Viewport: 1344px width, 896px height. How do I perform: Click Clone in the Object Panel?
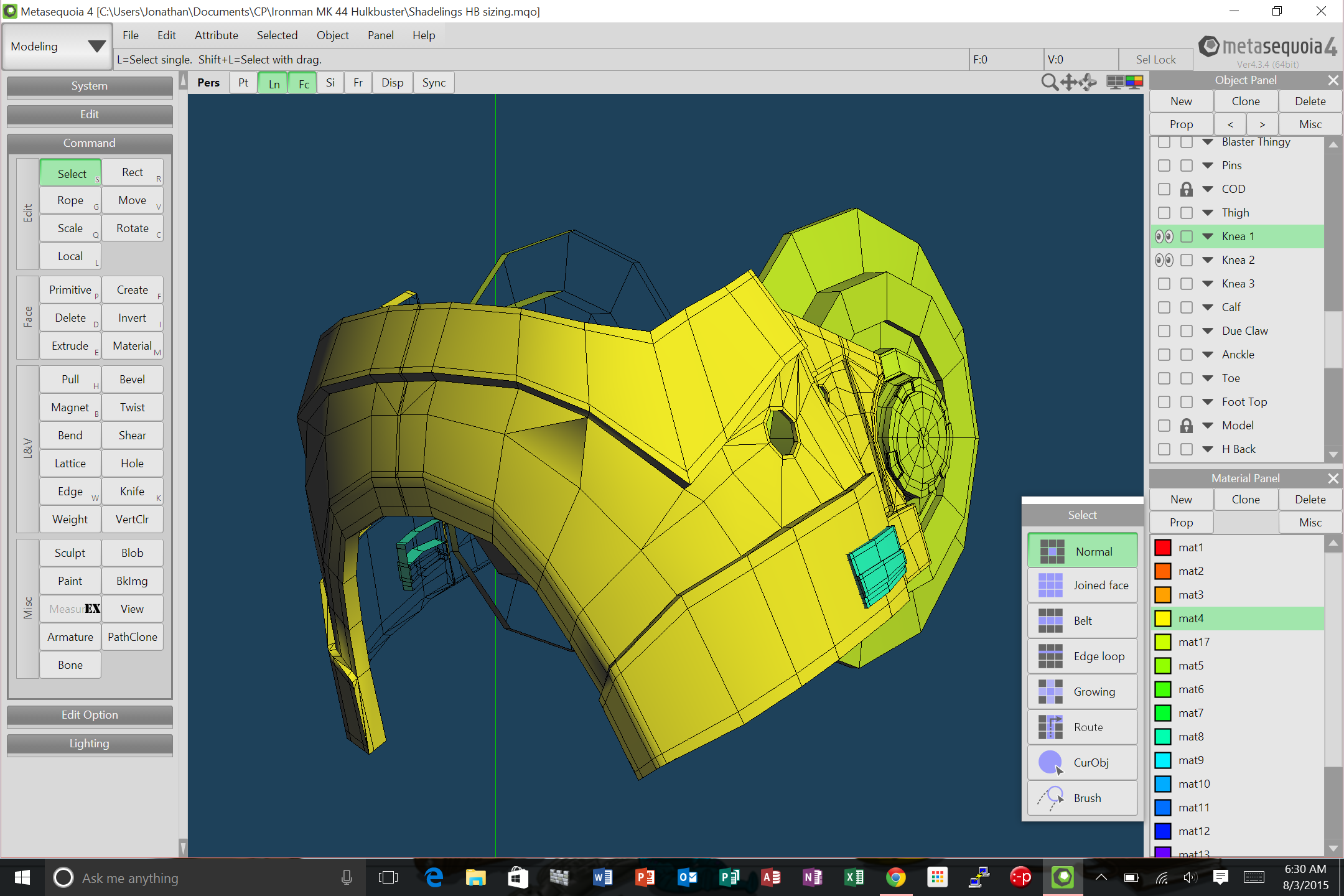(1246, 101)
